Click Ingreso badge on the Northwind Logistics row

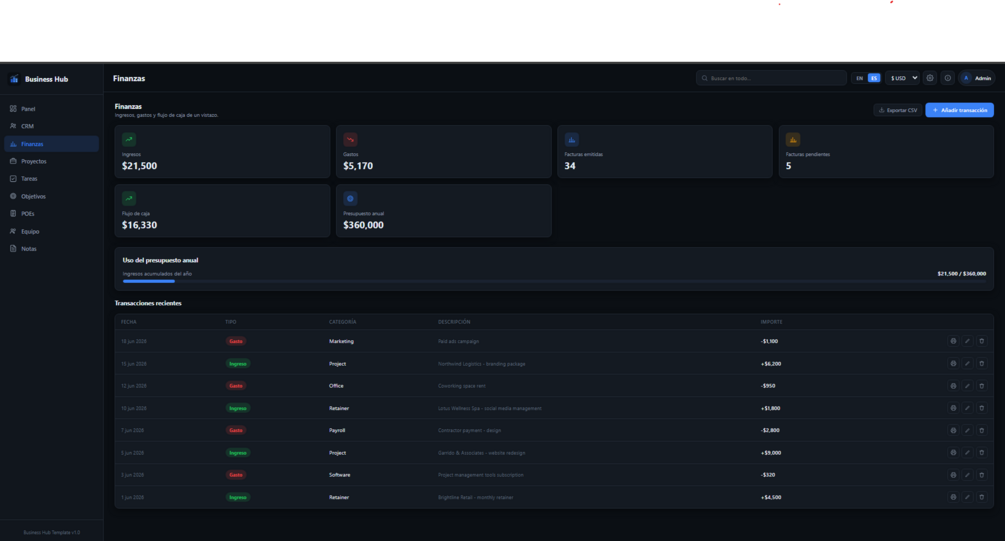pos(238,363)
